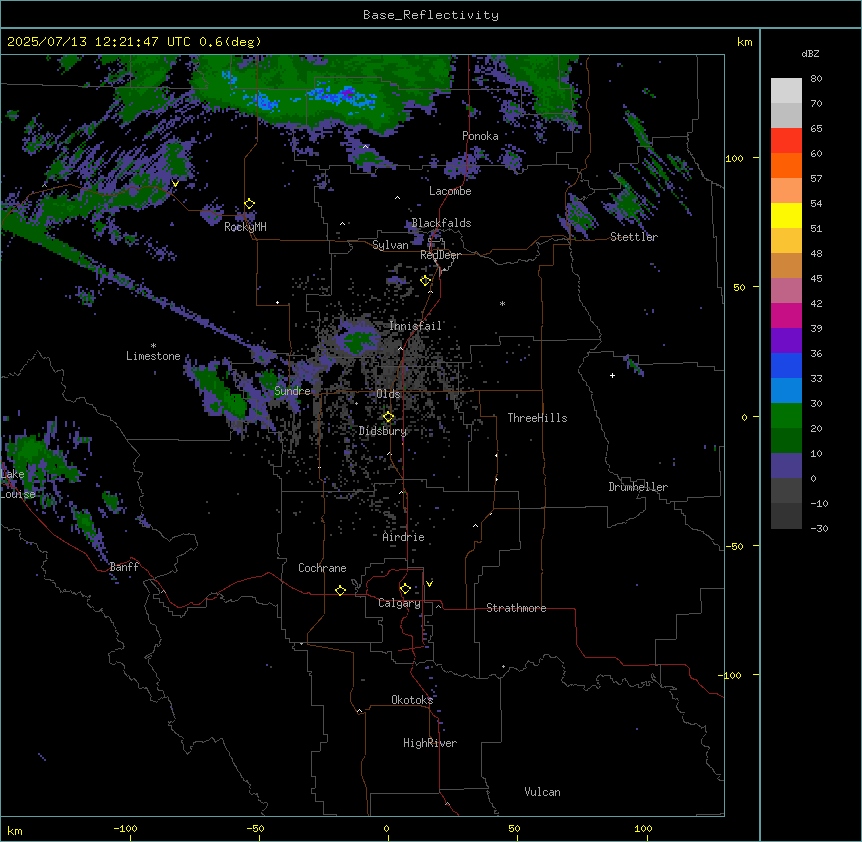Pick the bright green 20–30 dBZ swatch
The image size is (862, 842).
pyautogui.click(x=786, y=416)
